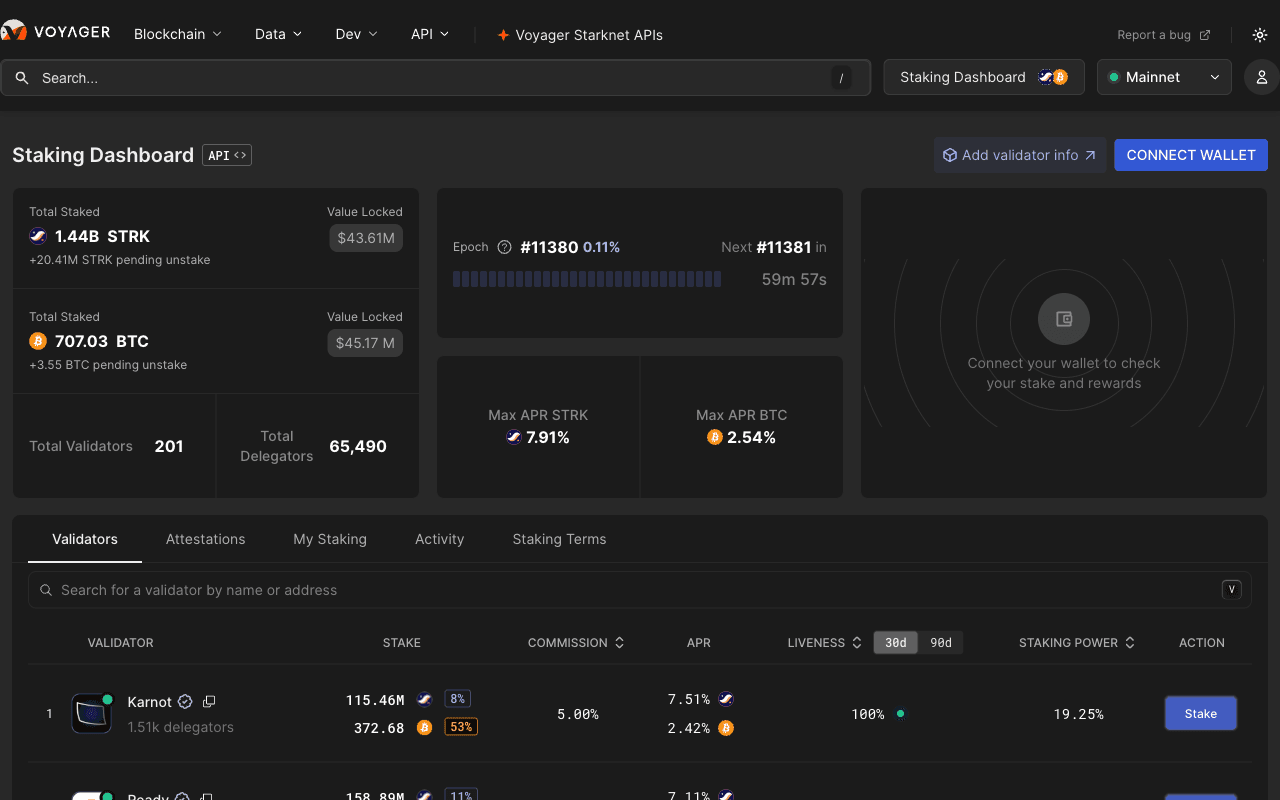Image resolution: width=1280 pixels, height=800 pixels.
Task: Open the Staking Terms tab
Action: [559, 539]
